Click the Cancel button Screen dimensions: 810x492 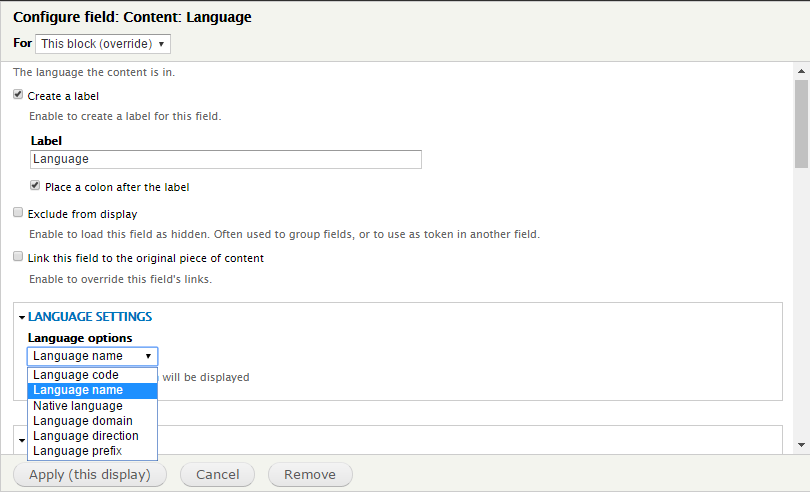tap(217, 474)
